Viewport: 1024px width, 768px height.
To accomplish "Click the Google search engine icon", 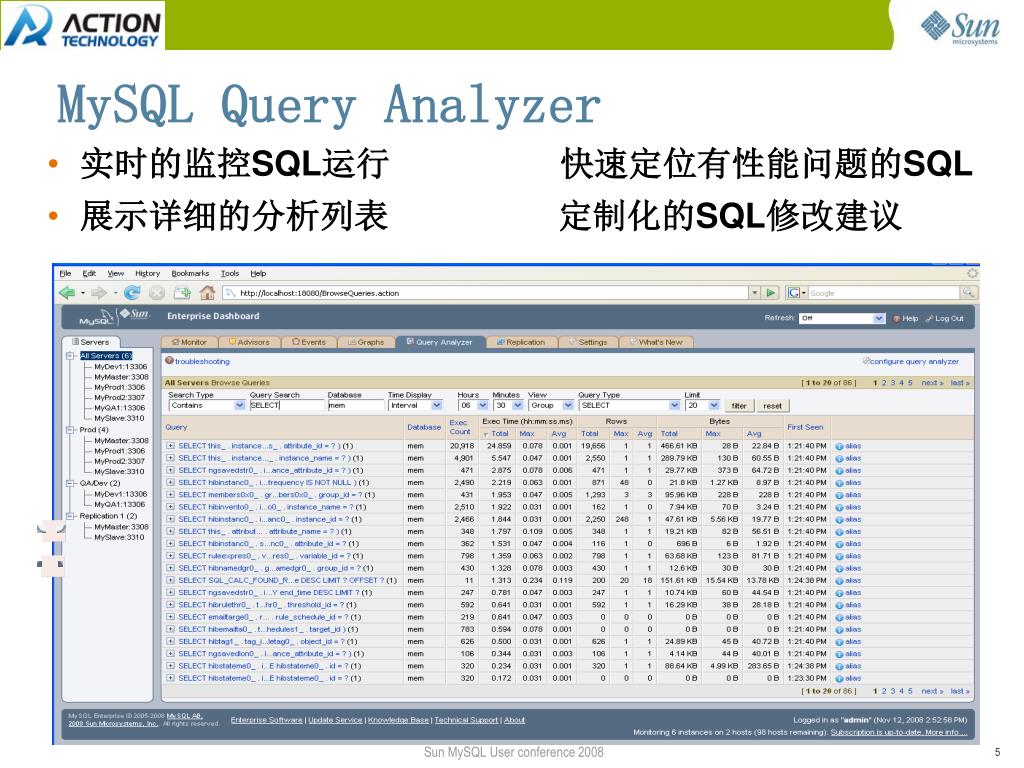I will click(793, 293).
